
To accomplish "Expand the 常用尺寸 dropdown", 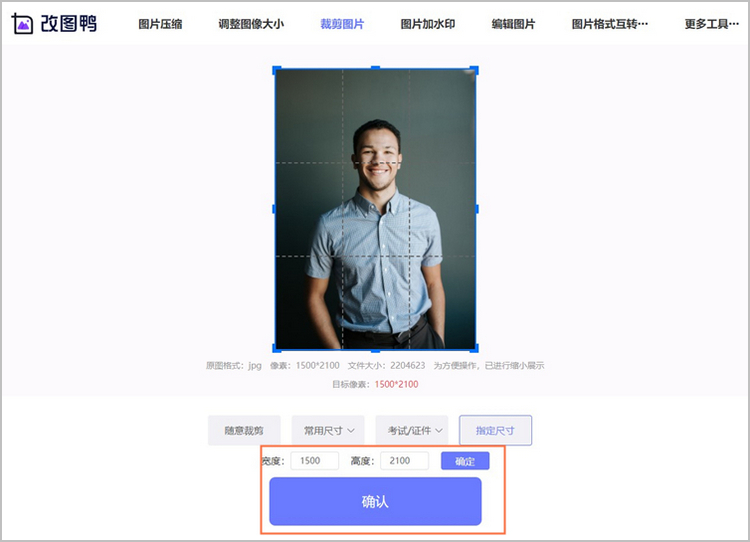I will point(328,431).
